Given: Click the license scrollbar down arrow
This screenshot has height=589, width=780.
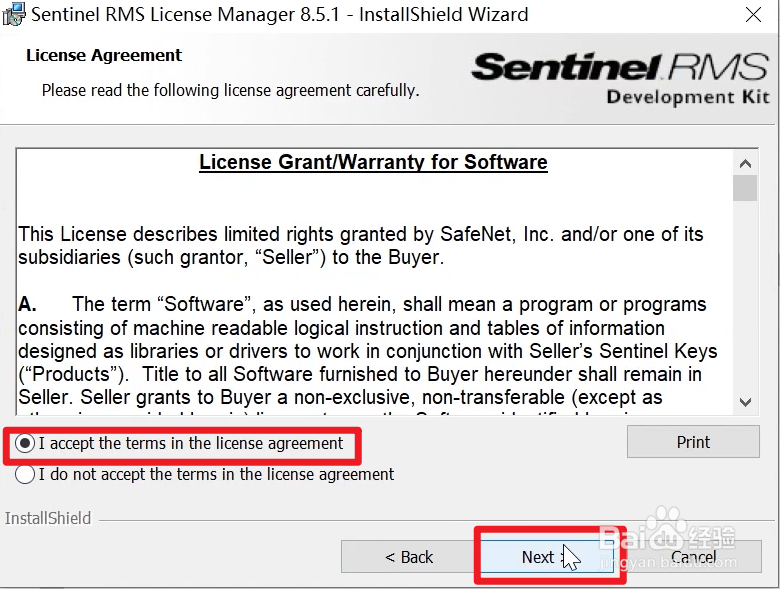Looking at the screenshot, I should point(745,400).
